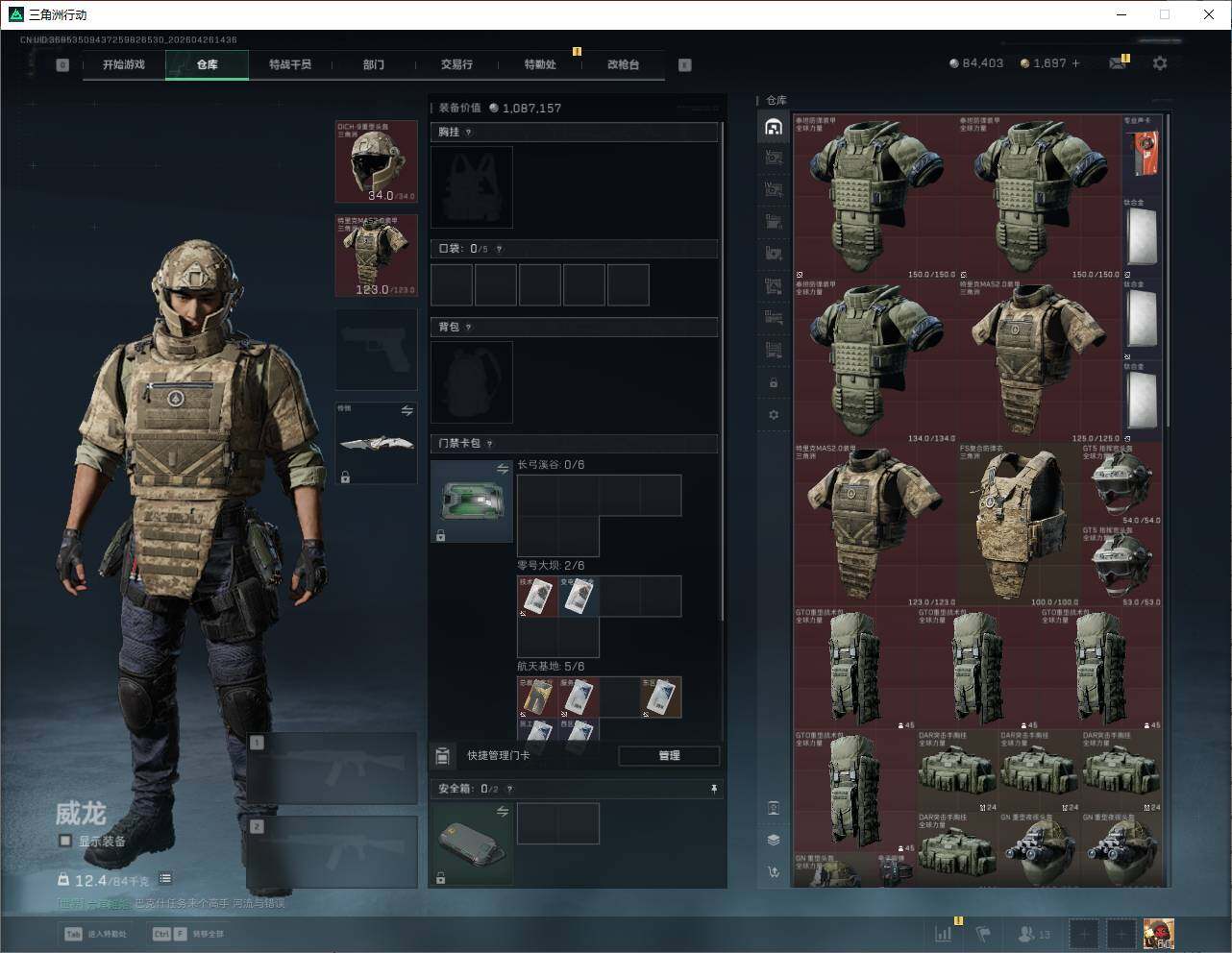The image size is (1232, 953).
Task: Click the flag icon in bottom bar
Action: [x=982, y=933]
